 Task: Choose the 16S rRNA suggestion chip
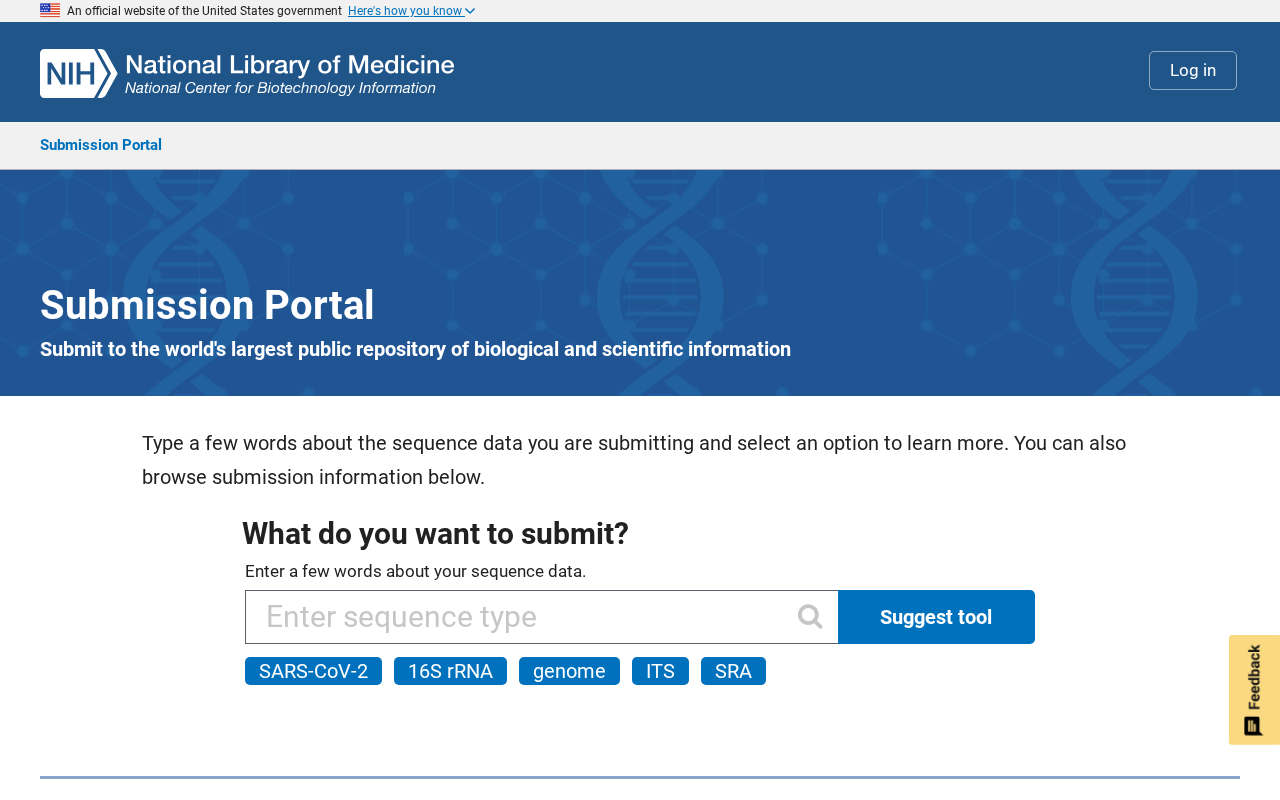(450, 671)
